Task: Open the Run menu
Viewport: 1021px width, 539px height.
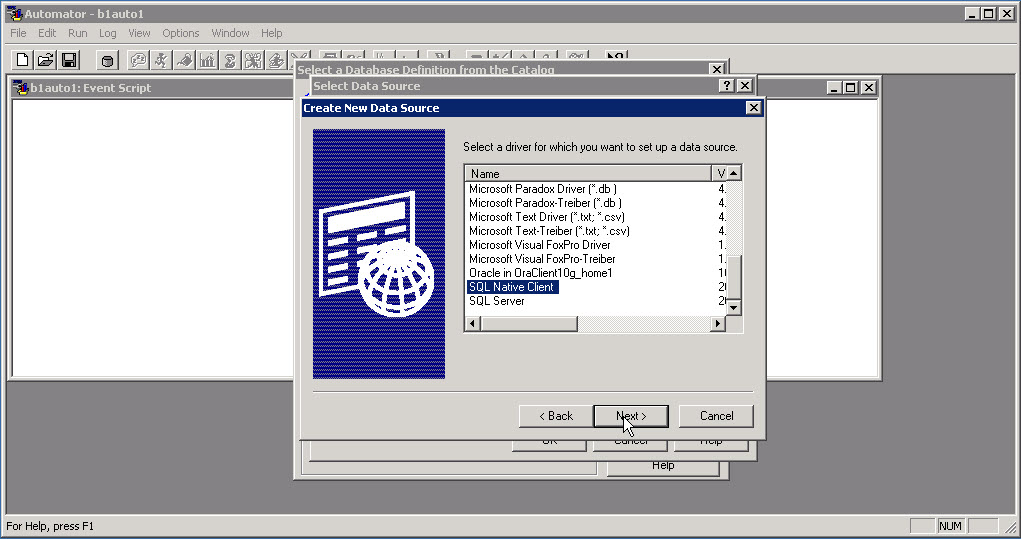Action: [77, 33]
